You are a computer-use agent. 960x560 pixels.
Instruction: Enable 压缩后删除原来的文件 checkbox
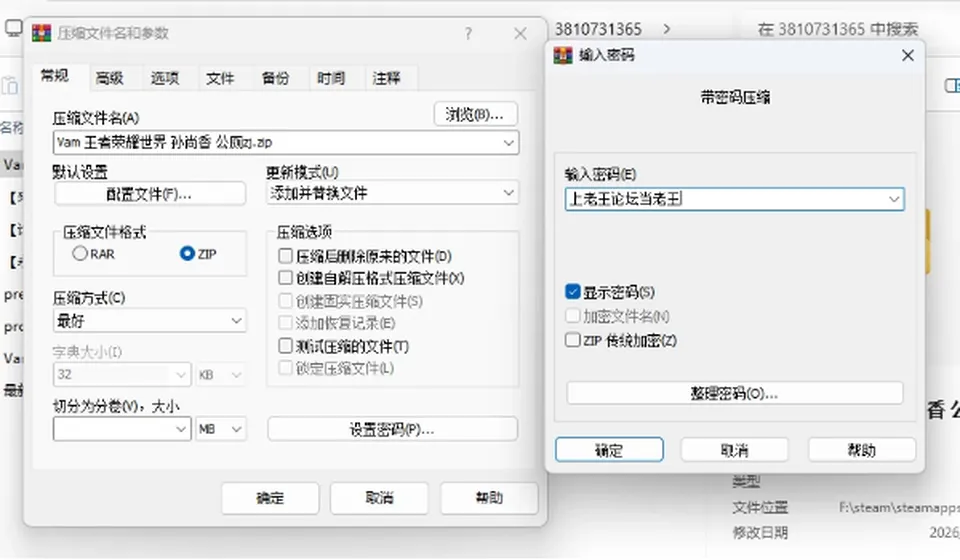pos(285,255)
